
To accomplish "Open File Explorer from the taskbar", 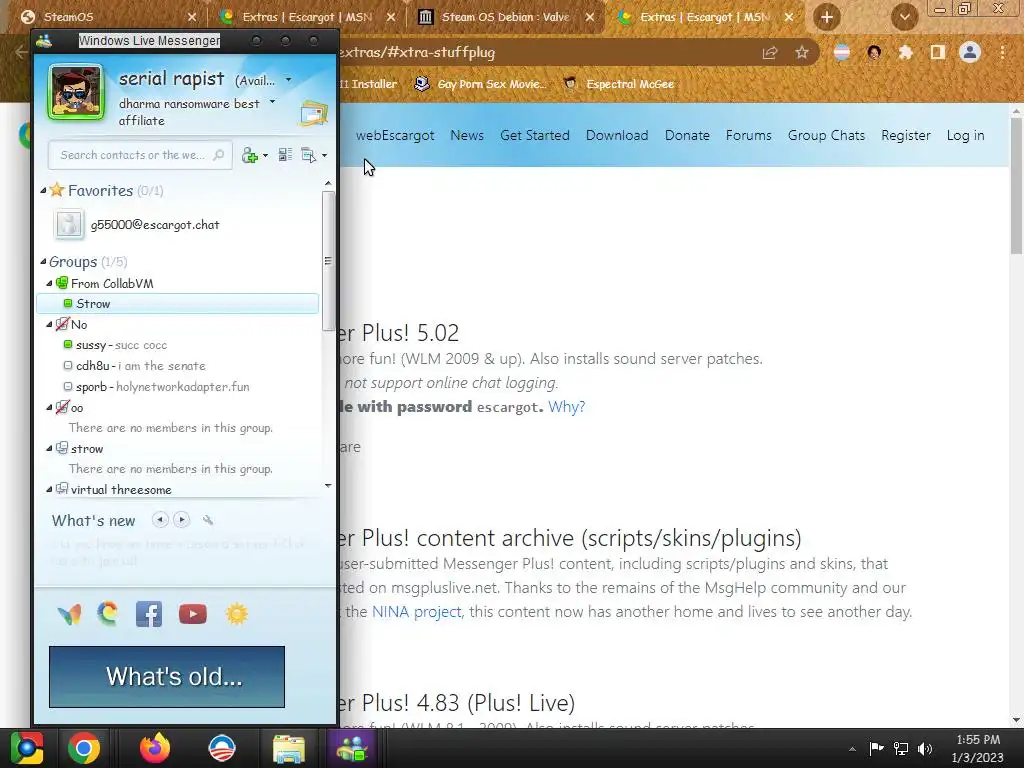I will point(288,748).
